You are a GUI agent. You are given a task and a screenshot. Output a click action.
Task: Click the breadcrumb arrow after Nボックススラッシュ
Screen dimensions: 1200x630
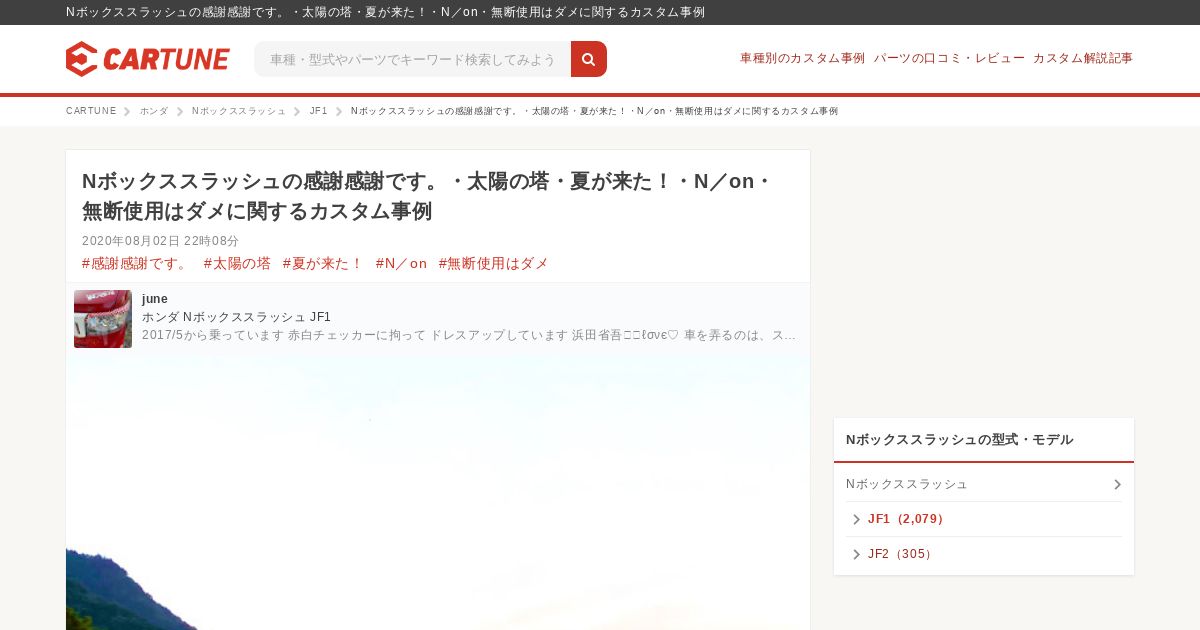pyautogui.click(x=297, y=111)
